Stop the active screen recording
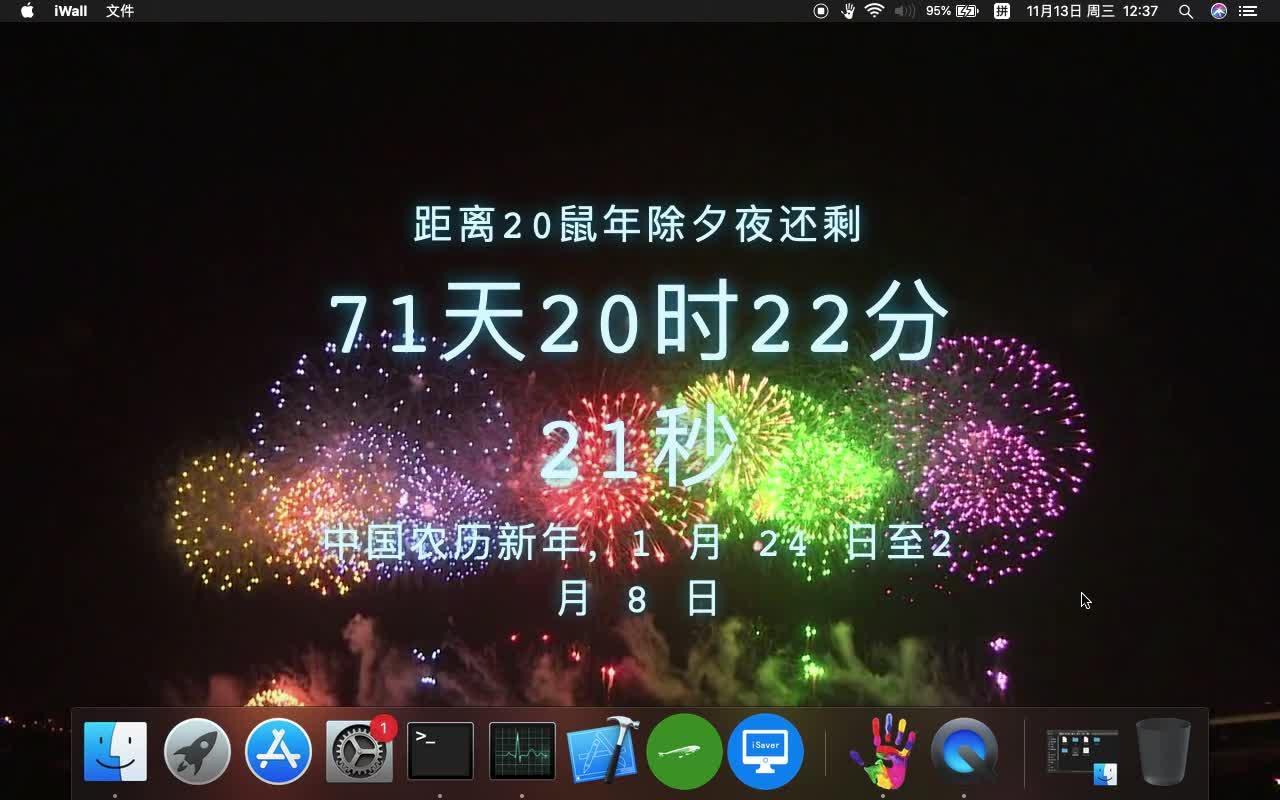The height and width of the screenshot is (800, 1280). (820, 11)
